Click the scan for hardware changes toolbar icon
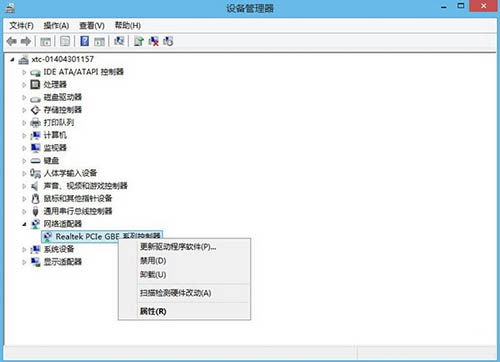 pyautogui.click(x=119, y=41)
